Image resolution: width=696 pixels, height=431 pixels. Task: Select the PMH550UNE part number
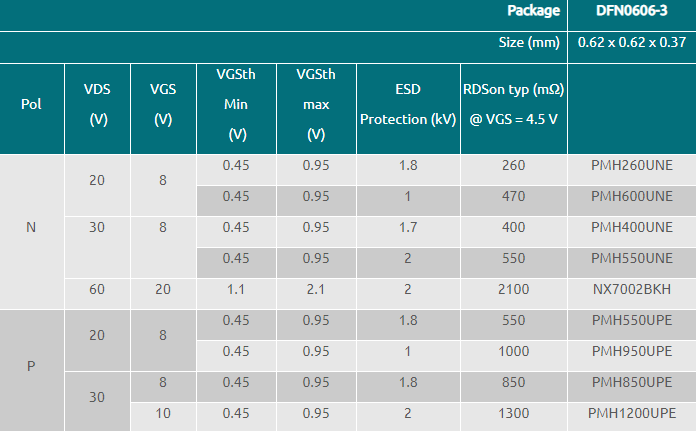pos(632,258)
